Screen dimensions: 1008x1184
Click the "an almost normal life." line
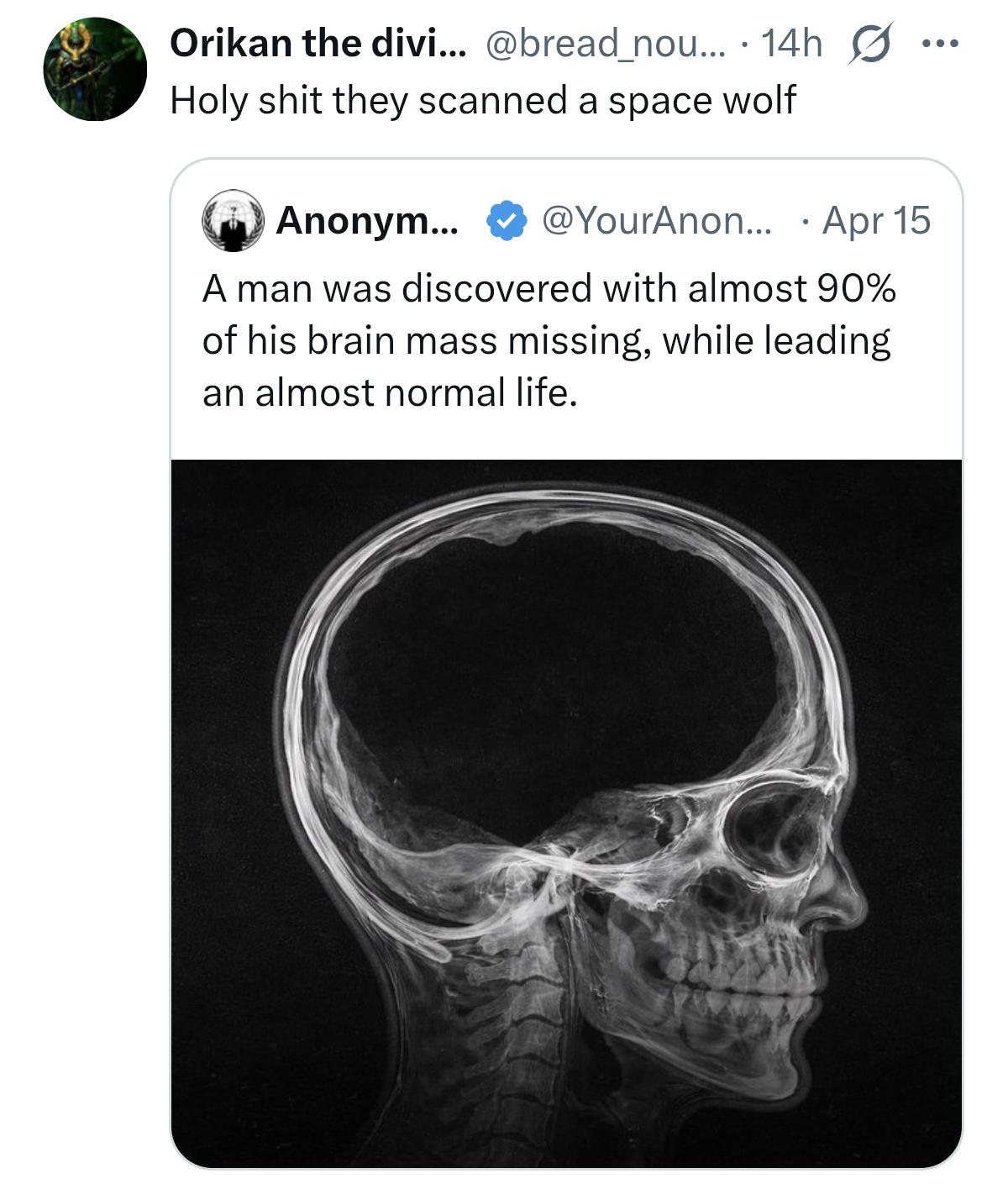390,392
